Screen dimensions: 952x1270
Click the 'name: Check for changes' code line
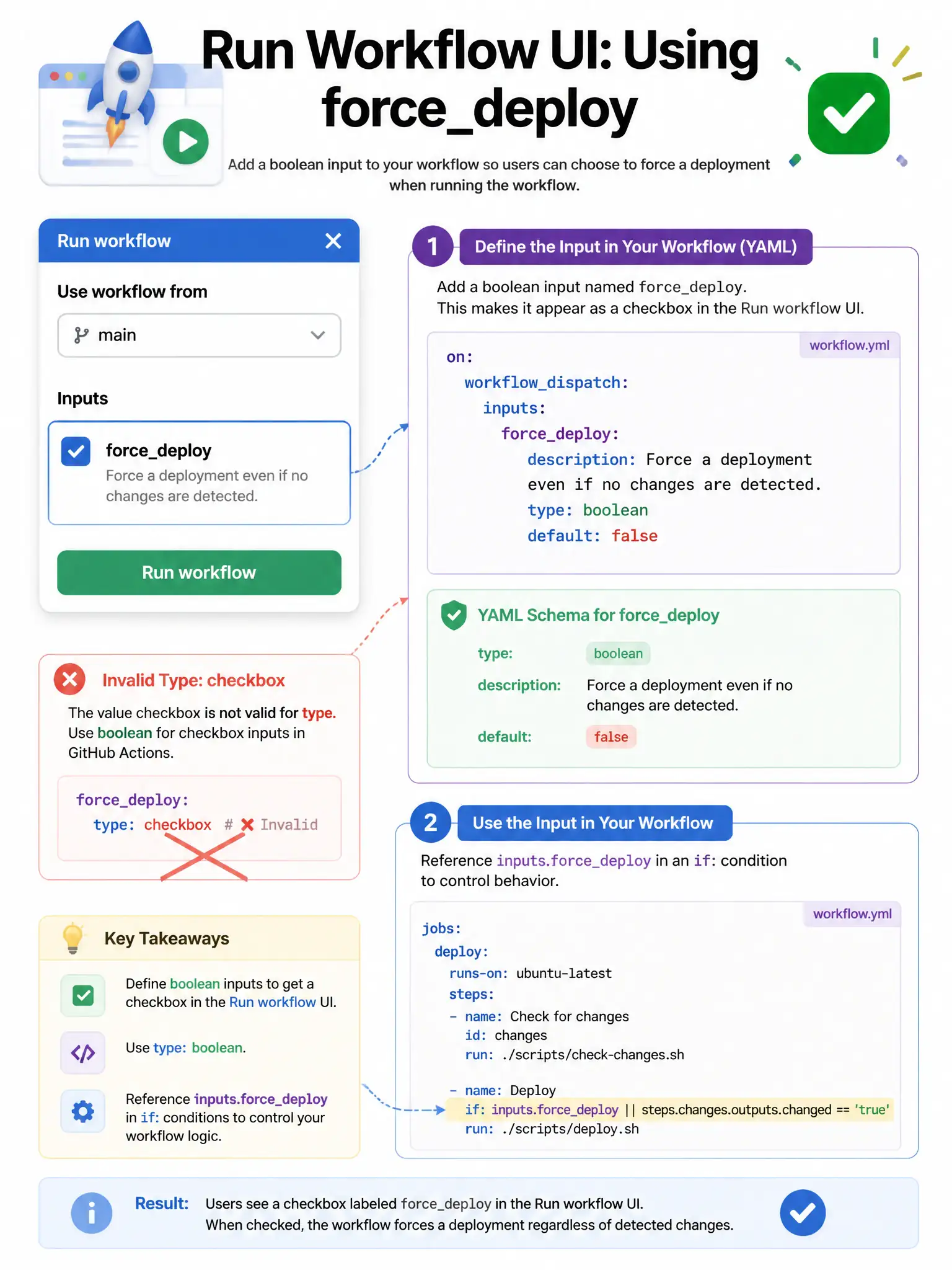point(539,1016)
